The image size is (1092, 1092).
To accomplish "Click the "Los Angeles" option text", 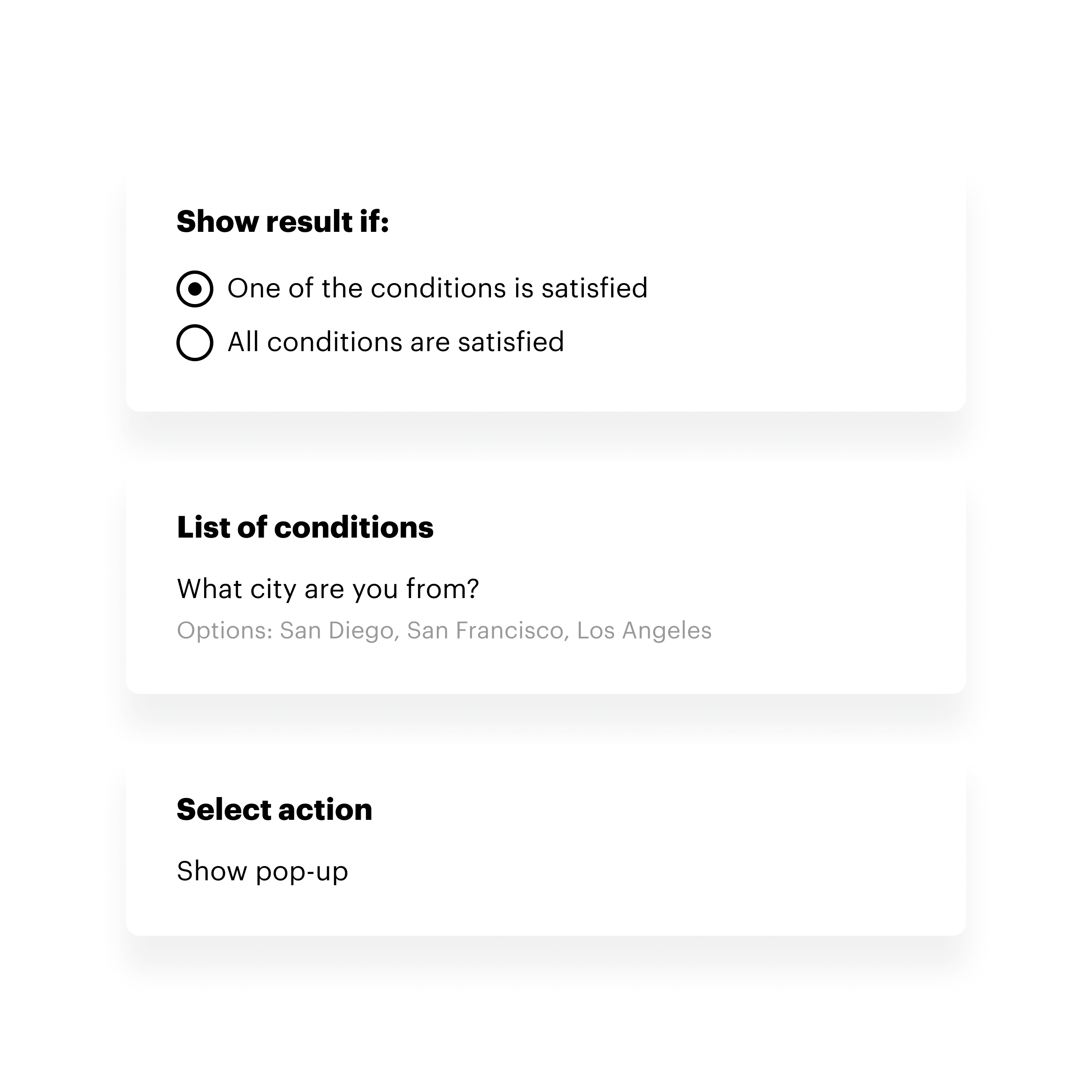I will click(644, 631).
